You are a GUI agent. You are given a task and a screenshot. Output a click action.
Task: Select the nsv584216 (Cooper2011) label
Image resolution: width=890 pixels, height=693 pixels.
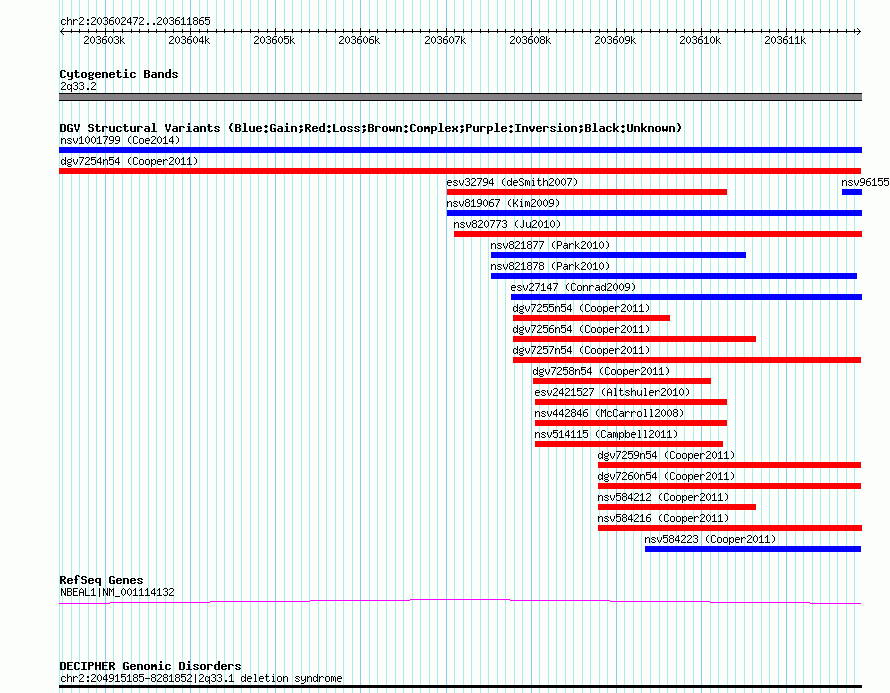(664, 518)
